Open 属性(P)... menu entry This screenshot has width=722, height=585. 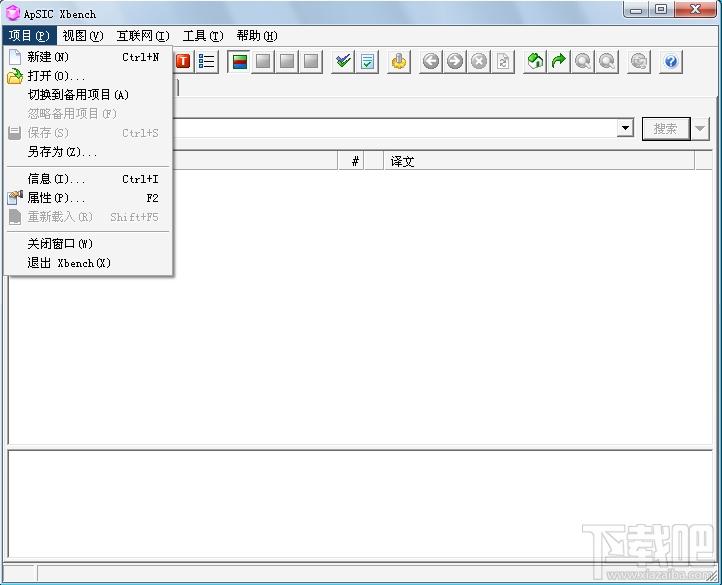tap(88, 198)
